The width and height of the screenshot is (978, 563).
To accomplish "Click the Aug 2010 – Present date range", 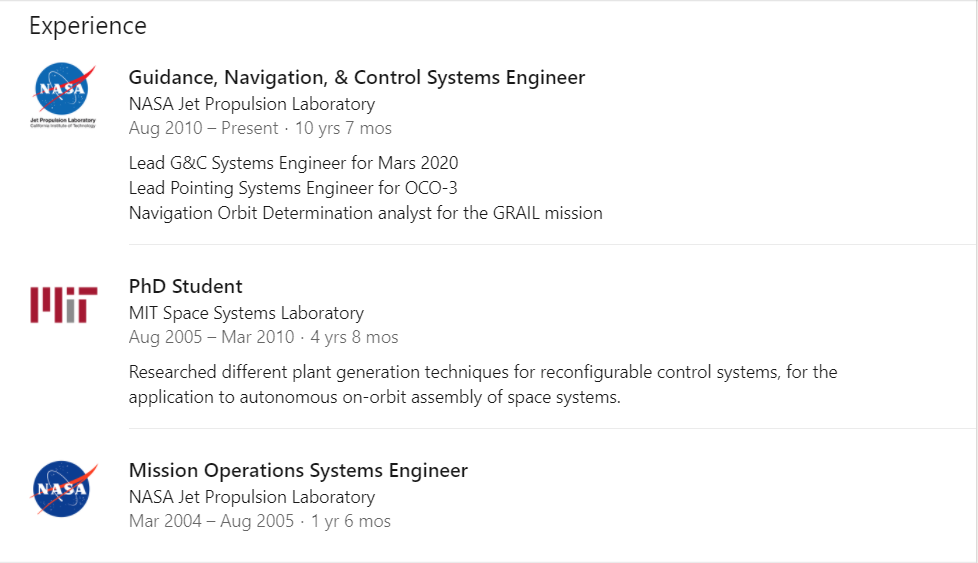I will coord(203,128).
